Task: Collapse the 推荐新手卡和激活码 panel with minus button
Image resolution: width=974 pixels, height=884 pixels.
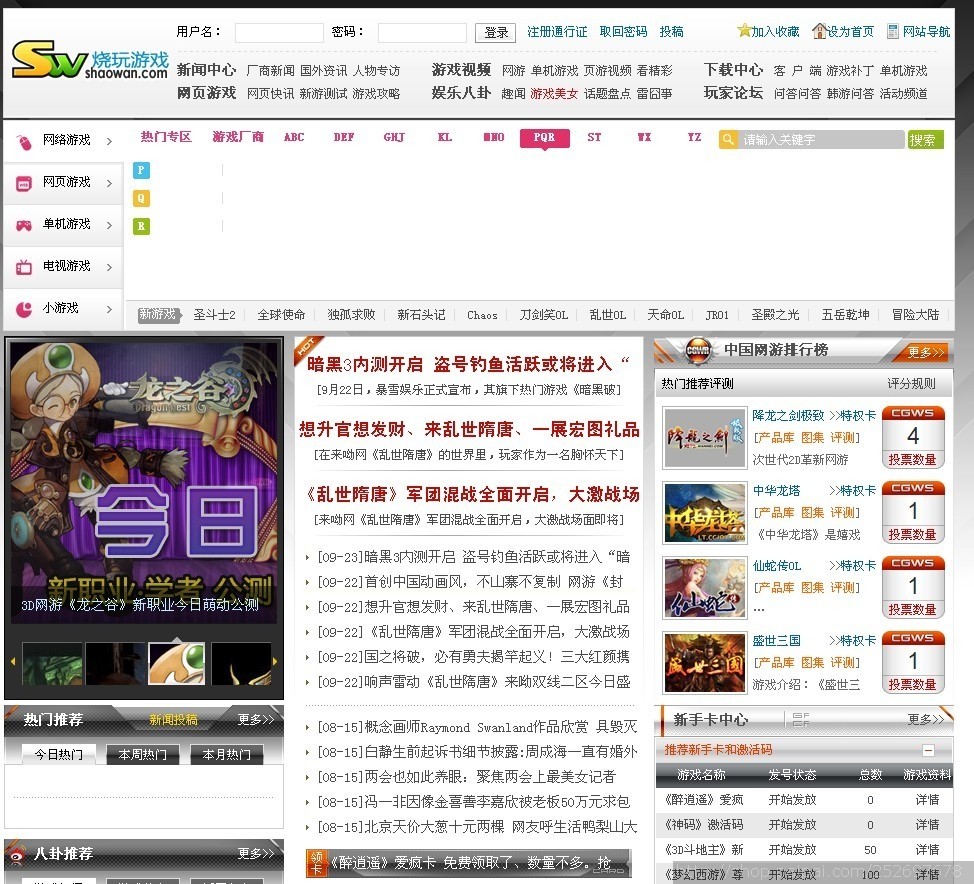Action: (x=928, y=750)
